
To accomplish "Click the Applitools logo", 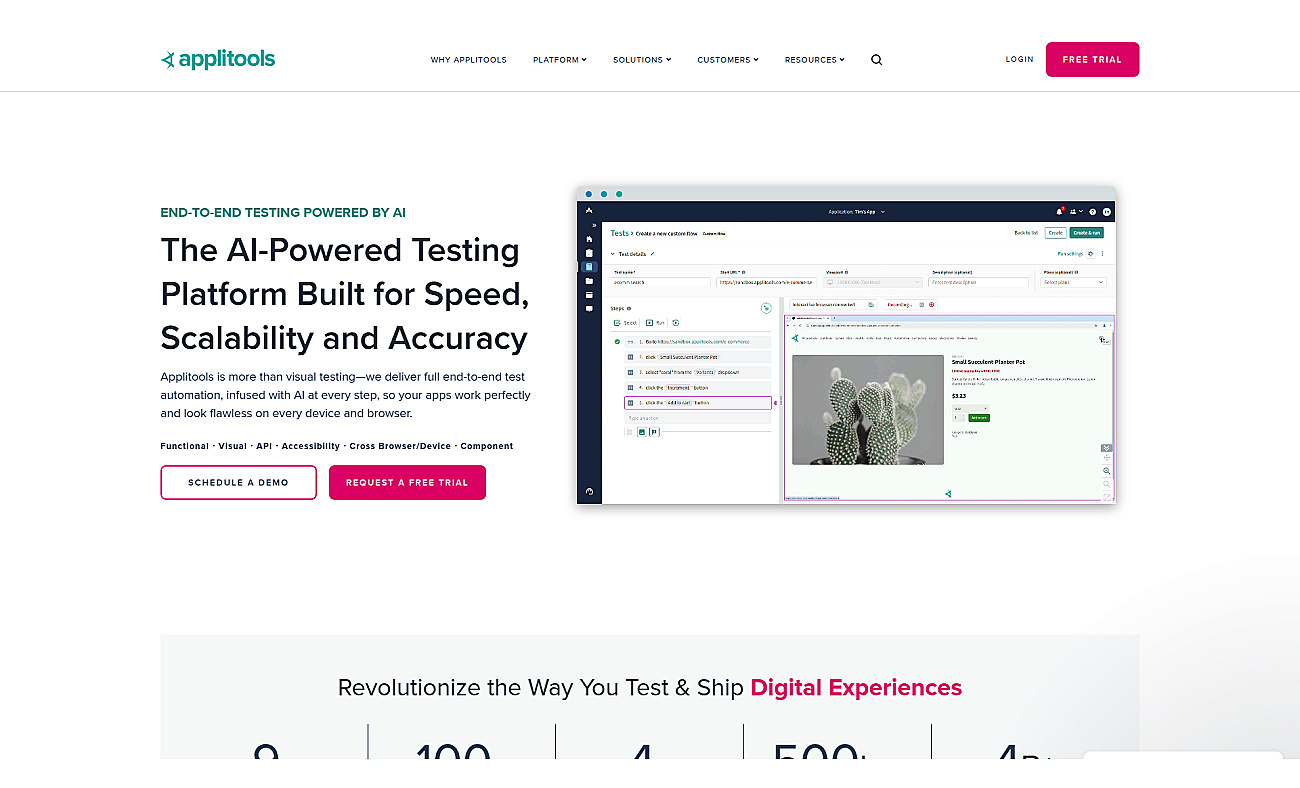I will click(218, 59).
